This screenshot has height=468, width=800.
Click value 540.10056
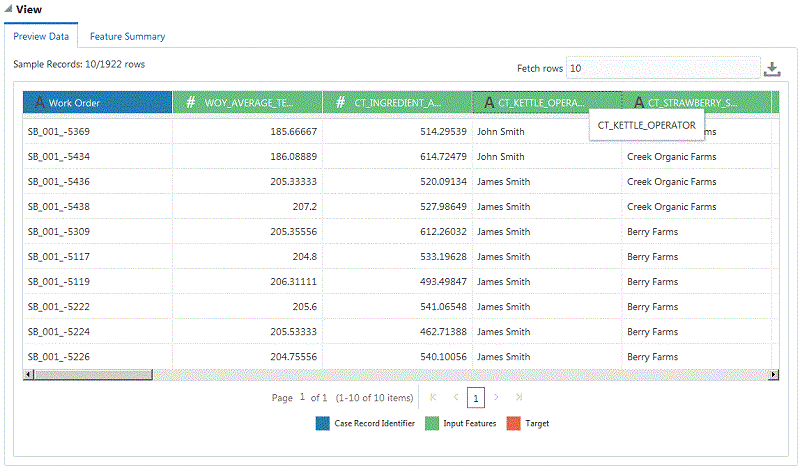point(443,357)
